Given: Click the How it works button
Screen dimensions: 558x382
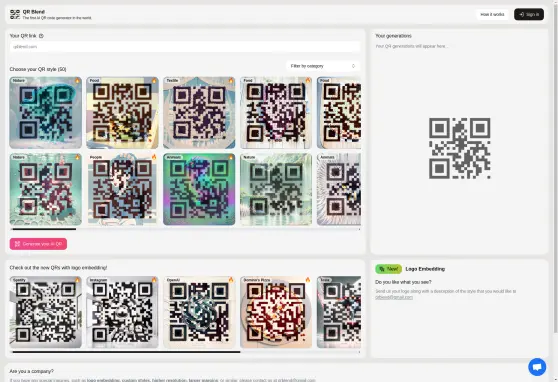Looking at the screenshot, I should (x=492, y=15).
